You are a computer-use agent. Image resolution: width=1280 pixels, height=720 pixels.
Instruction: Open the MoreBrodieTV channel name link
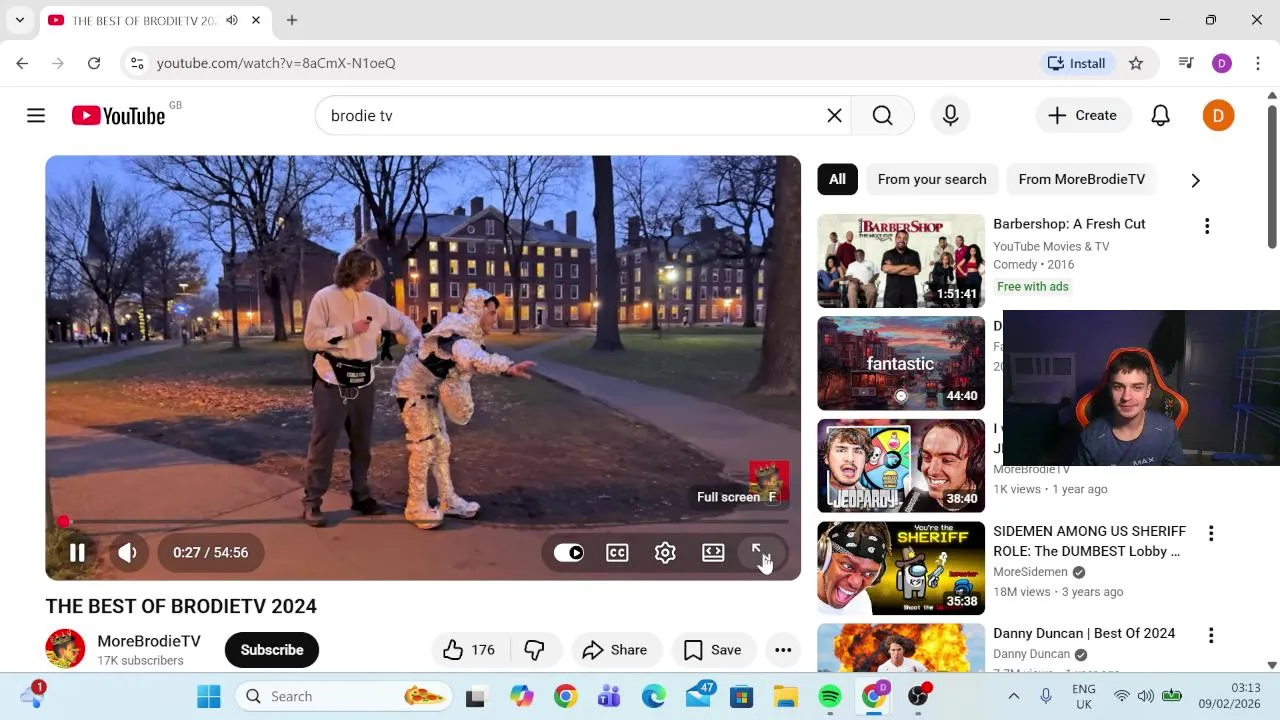point(149,641)
